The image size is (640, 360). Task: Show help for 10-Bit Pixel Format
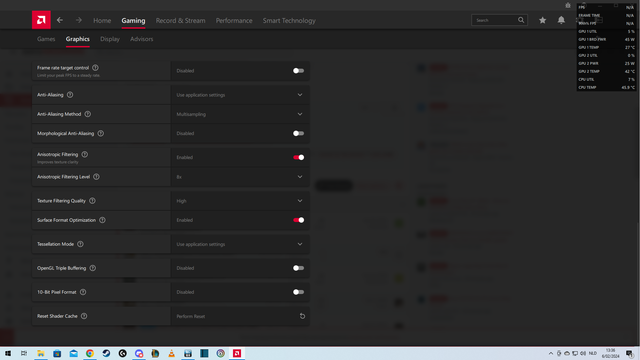point(83,292)
